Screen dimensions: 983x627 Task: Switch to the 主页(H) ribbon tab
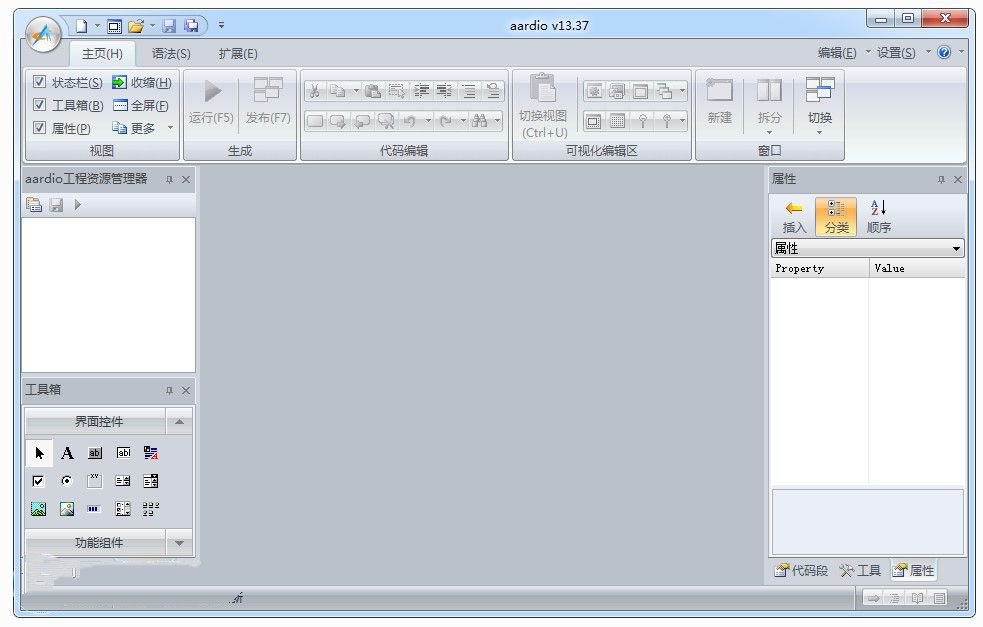click(x=102, y=54)
